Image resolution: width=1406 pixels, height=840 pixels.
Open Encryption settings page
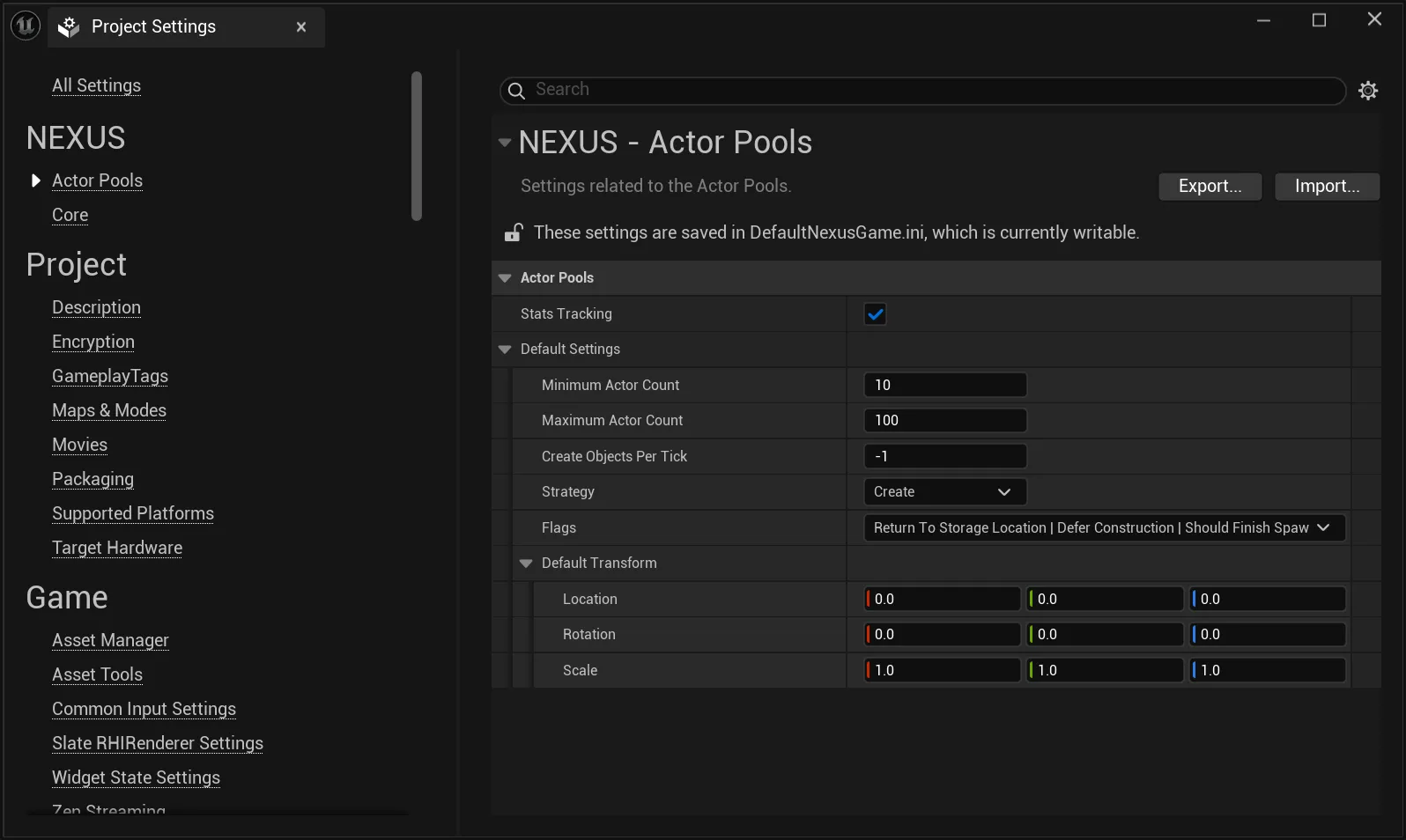(93, 342)
